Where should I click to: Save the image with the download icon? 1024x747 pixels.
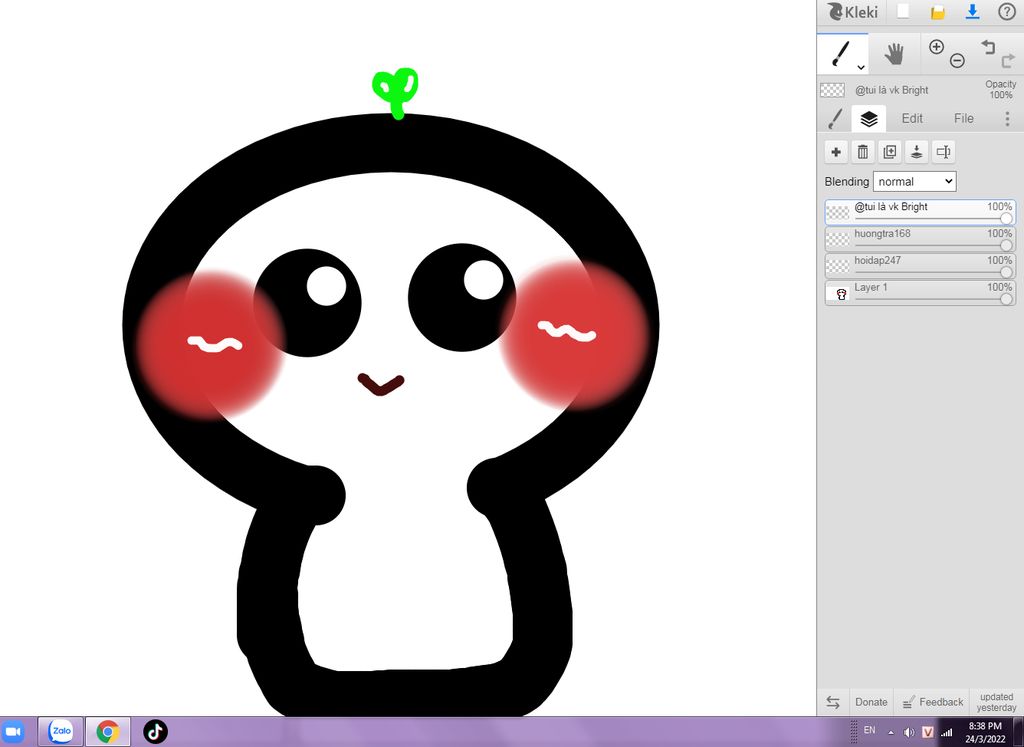tap(971, 12)
